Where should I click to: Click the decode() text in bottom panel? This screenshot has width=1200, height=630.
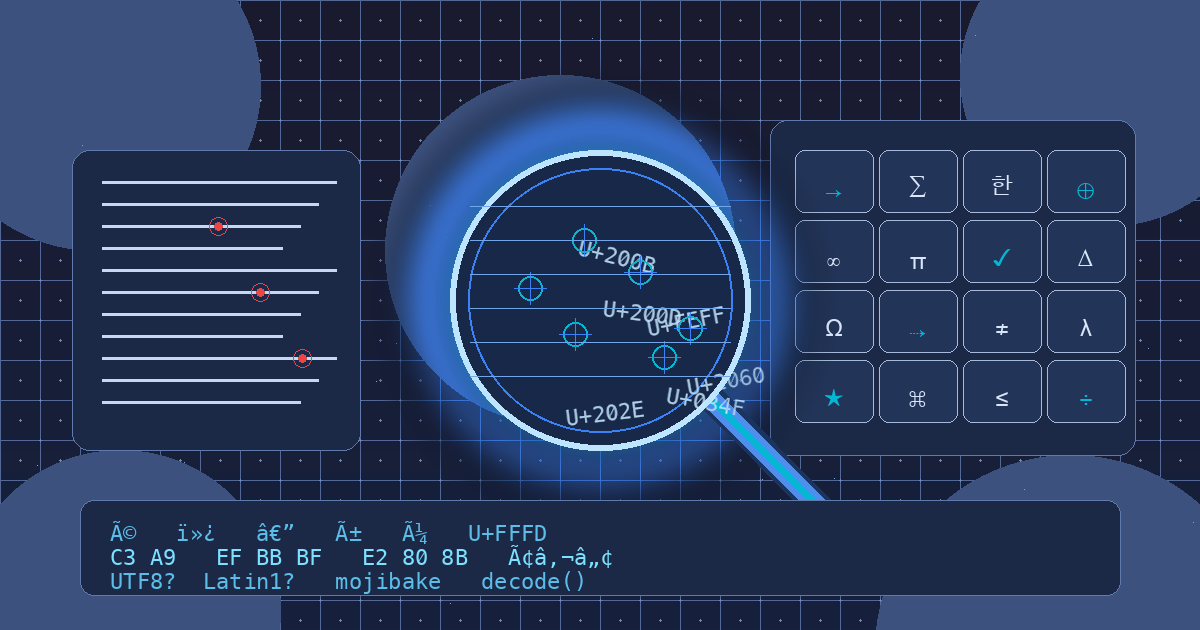(x=533, y=581)
